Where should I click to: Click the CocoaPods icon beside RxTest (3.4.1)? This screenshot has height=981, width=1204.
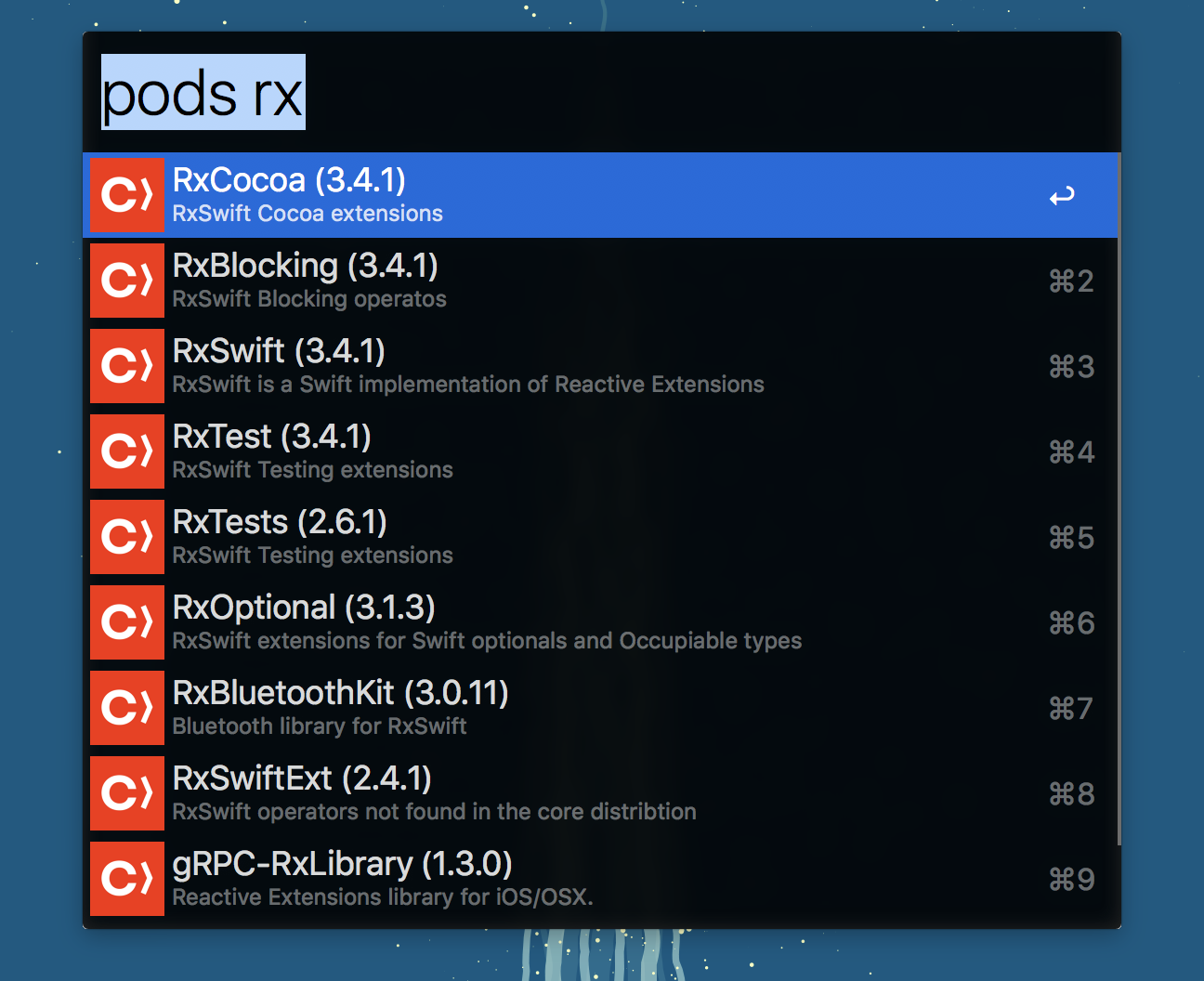(127, 451)
